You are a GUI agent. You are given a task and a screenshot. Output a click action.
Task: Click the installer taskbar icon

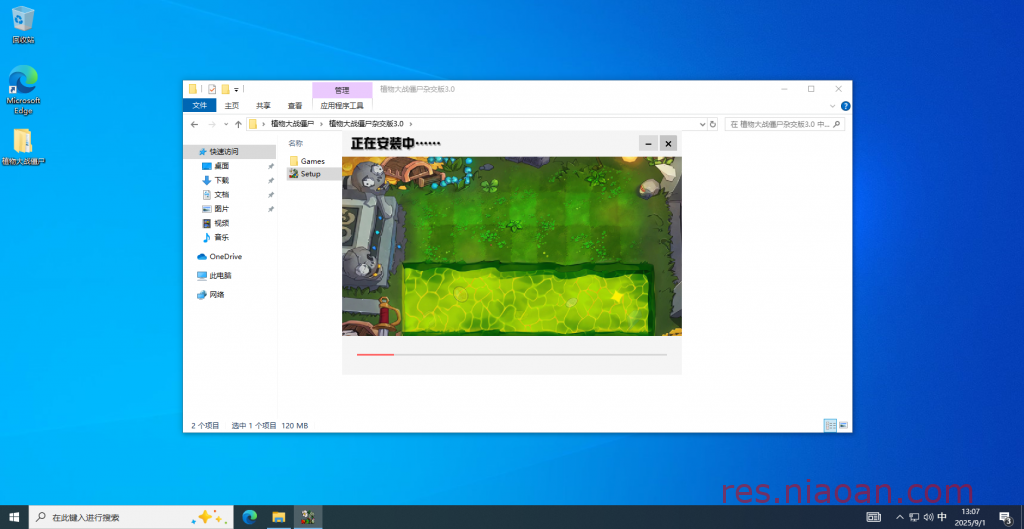pos(308,517)
